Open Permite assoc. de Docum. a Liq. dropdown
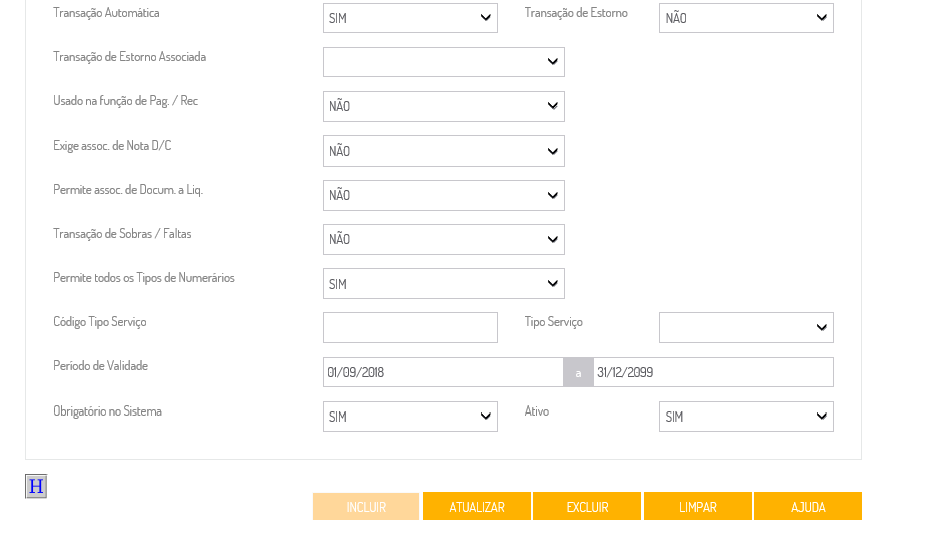This screenshot has height=549, width=925. pos(443,195)
